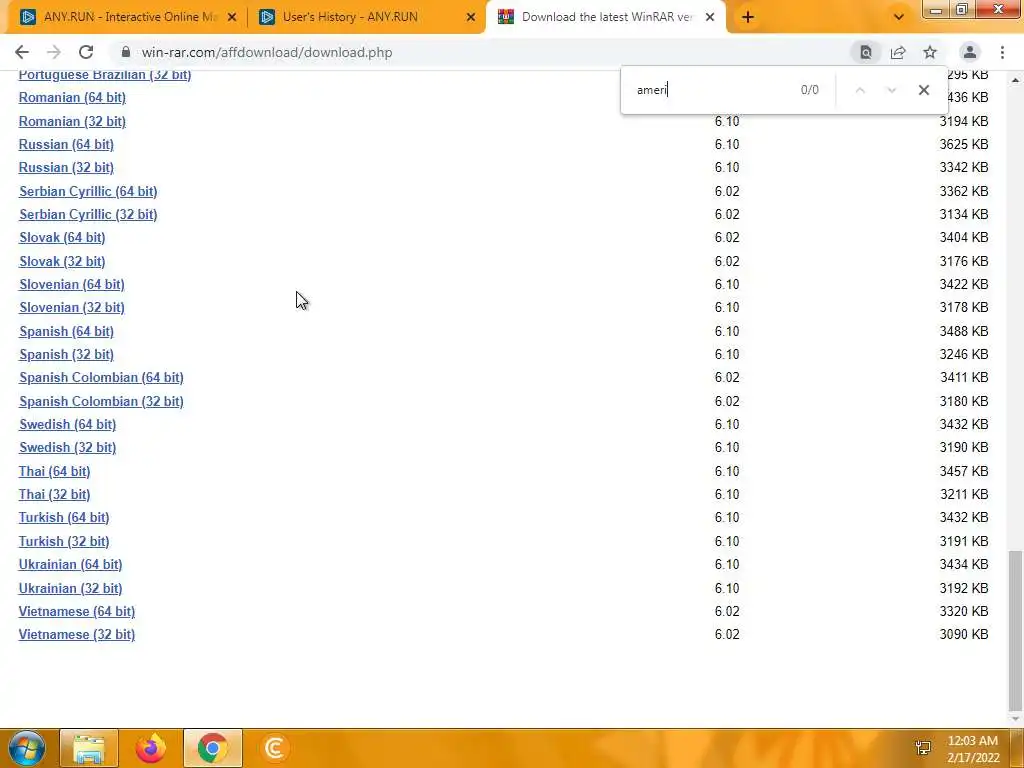
Task: Download Spanish (32 bit)
Action: click(66, 355)
